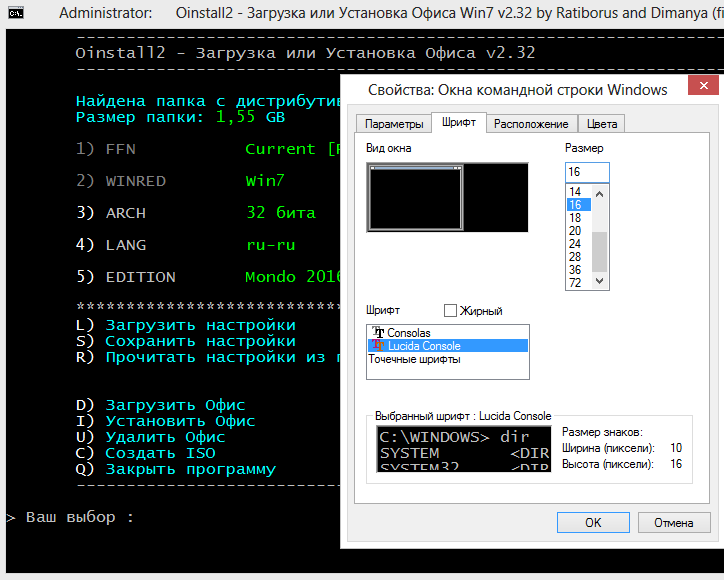This screenshot has width=724, height=580.
Task: Click the font size input field showing 16
Action: click(x=587, y=172)
